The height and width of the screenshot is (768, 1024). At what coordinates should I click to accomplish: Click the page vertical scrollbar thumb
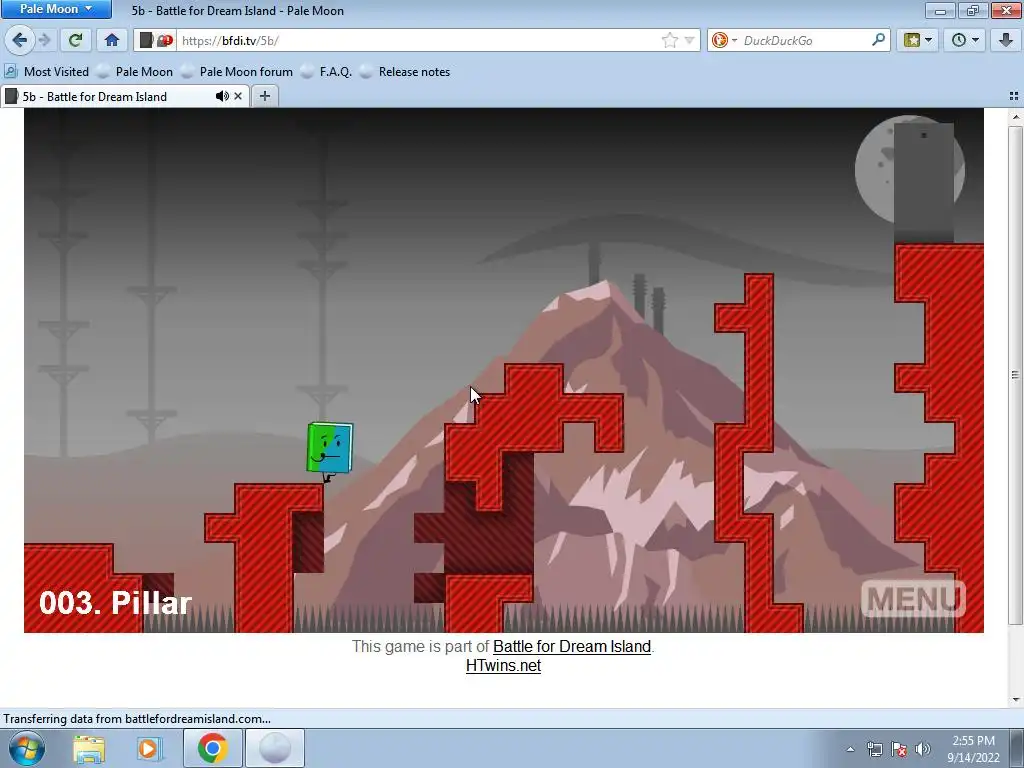click(1015, 375)
